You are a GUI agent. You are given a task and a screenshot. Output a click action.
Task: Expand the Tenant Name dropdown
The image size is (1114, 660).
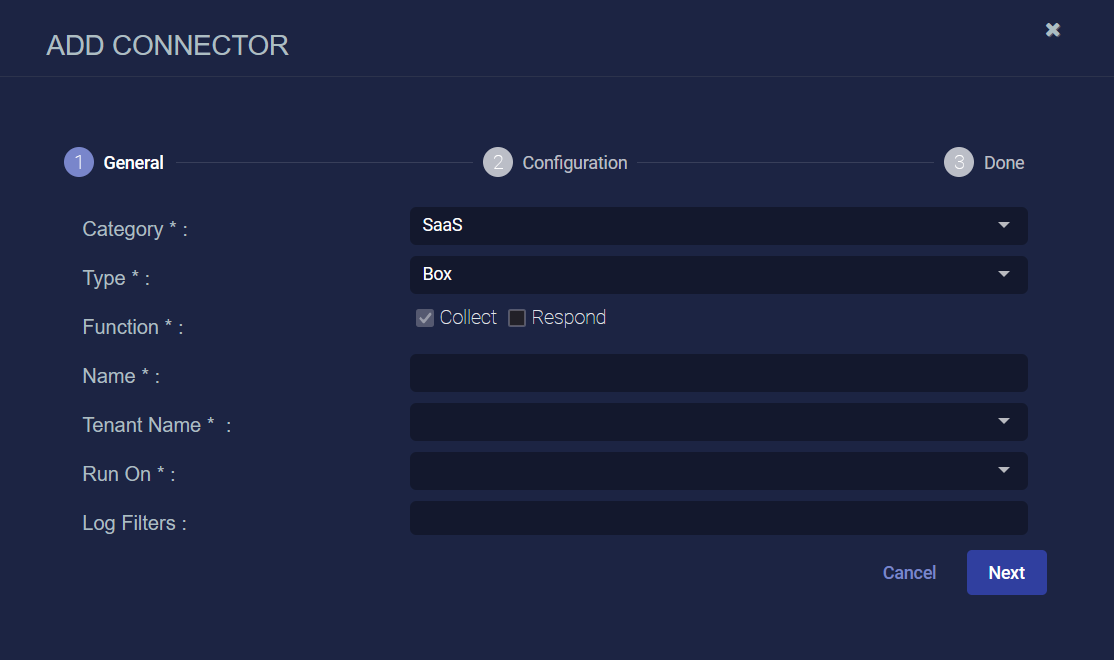[x=718, y=422]
